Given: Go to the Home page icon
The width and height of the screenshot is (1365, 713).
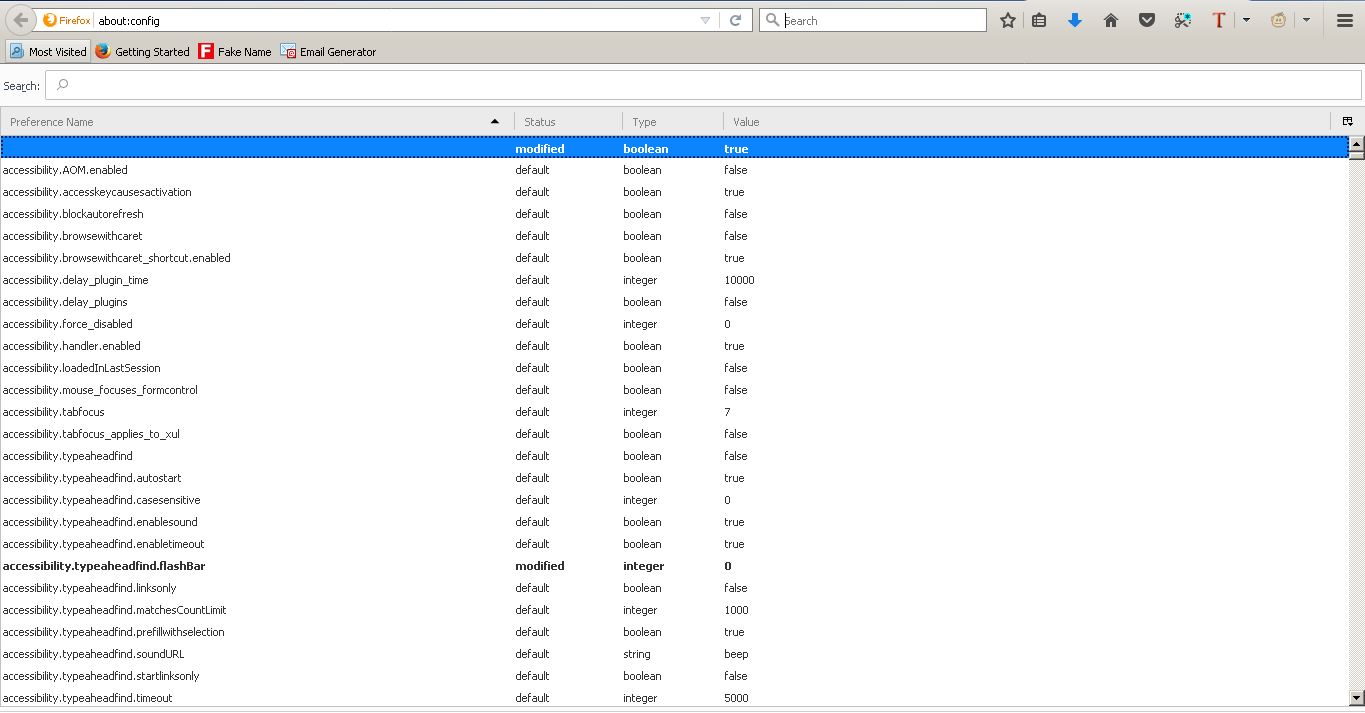Looking at the screenshot, I should click(1110, 19).
